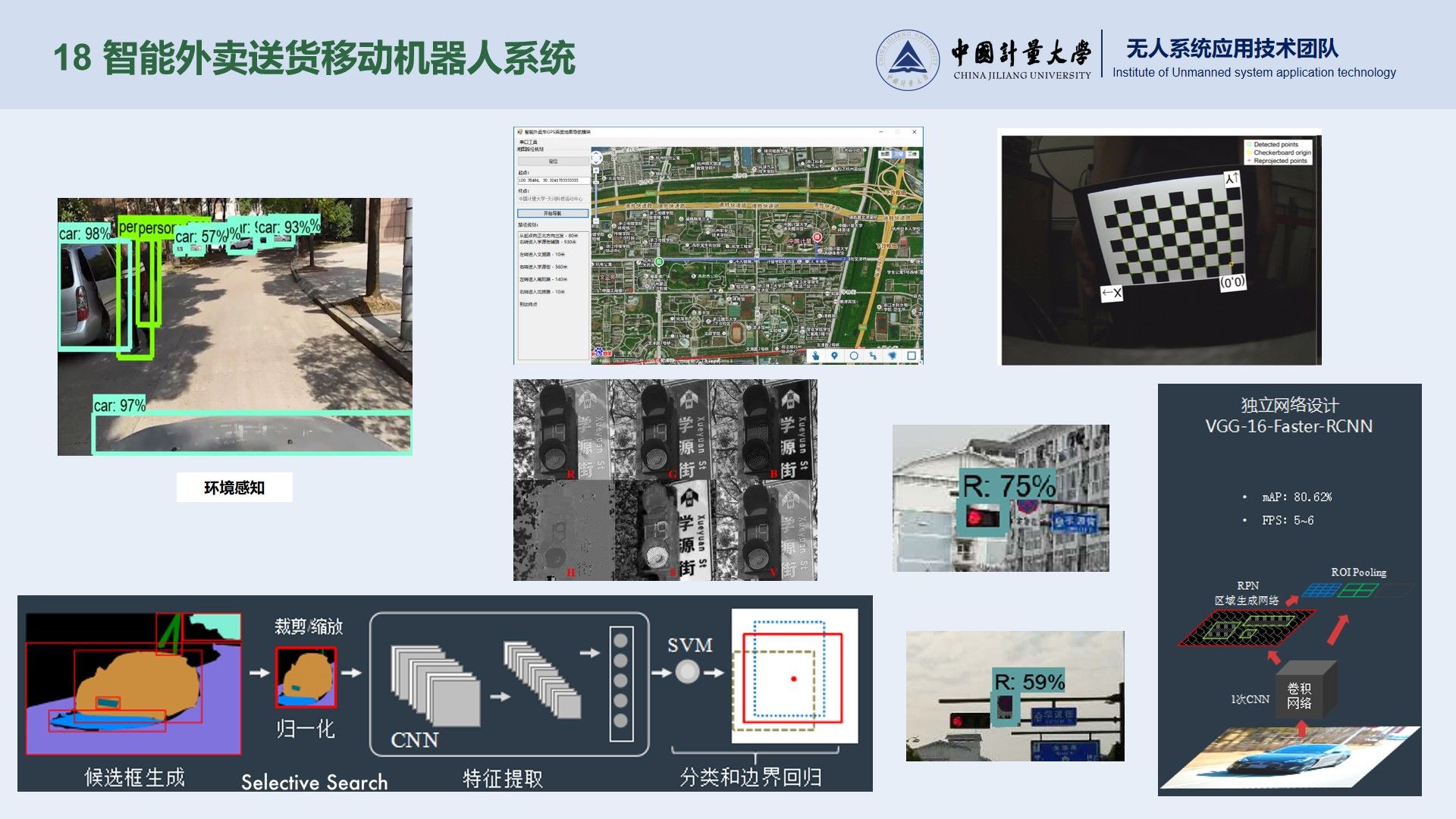Select the rectangle drawing tool on map

[912, 356]
